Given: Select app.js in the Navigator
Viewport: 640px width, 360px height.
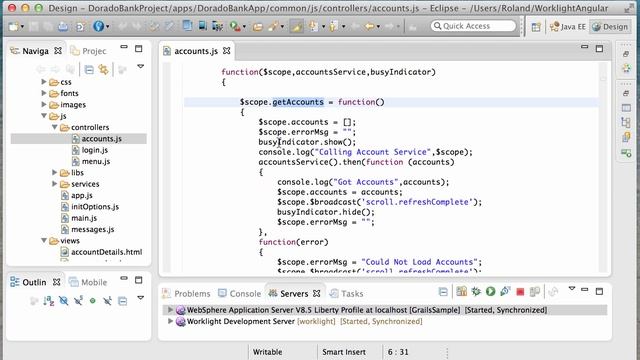Looking at the screenshot, I should pyautogui.click(x=82, y=196).
